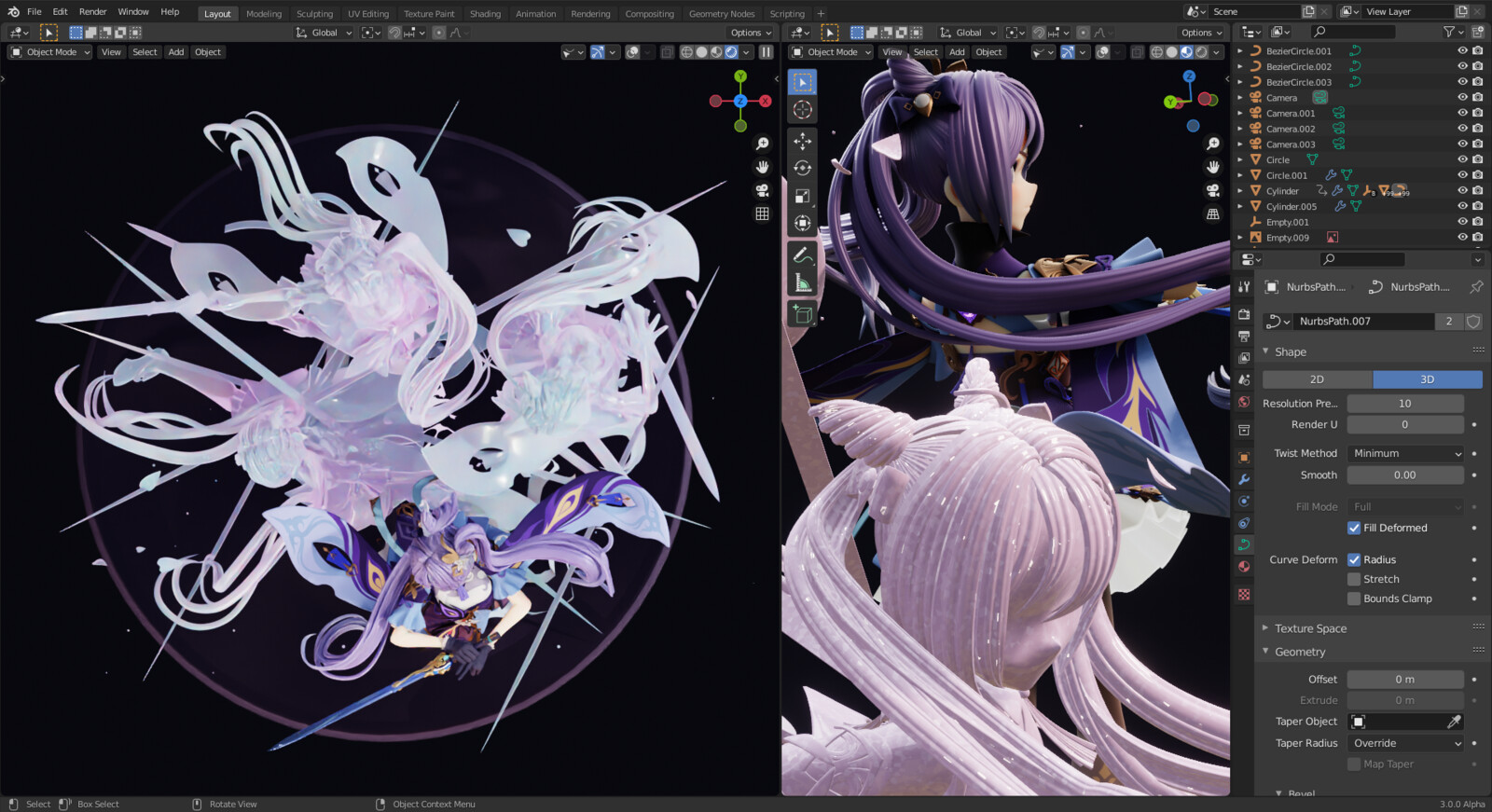Pick the Move tool in toolbar
This screenshot has width=1492, height=812.
802,141
